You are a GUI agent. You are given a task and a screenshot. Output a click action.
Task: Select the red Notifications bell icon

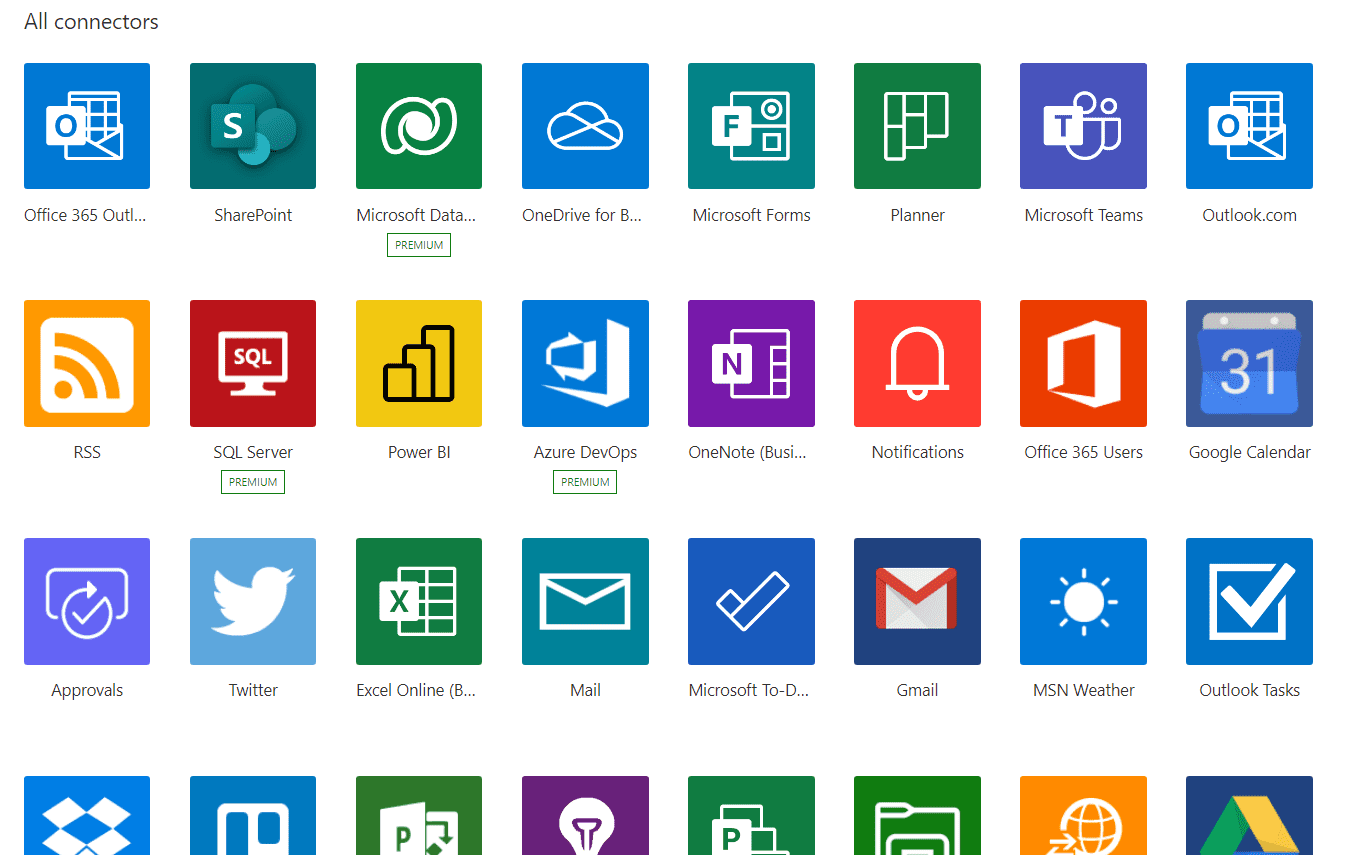click(x=917, y=363)
